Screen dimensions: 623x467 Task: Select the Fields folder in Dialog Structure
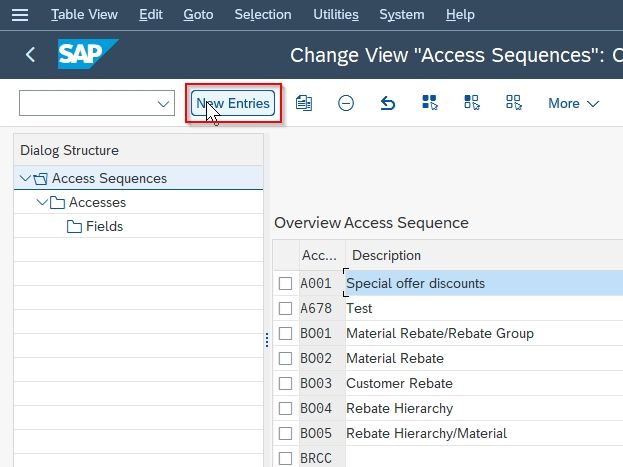95,227
